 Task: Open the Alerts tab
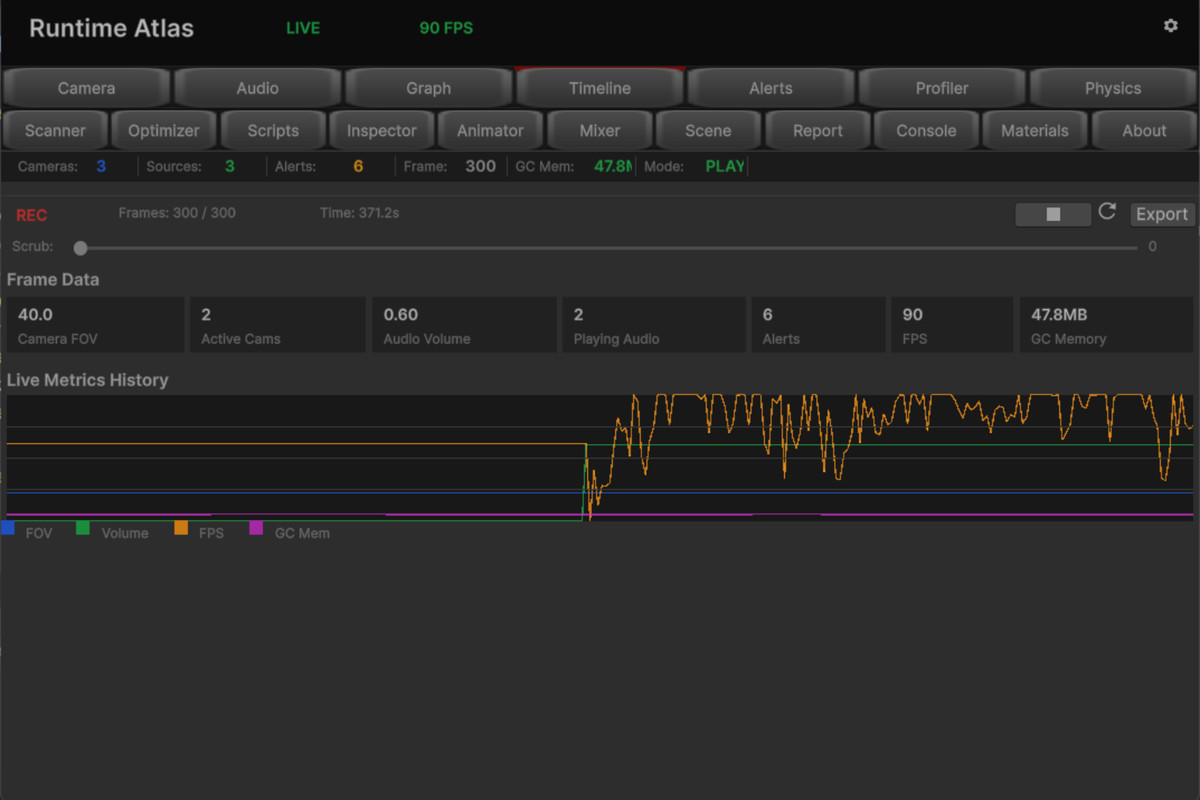pos(770,88)
